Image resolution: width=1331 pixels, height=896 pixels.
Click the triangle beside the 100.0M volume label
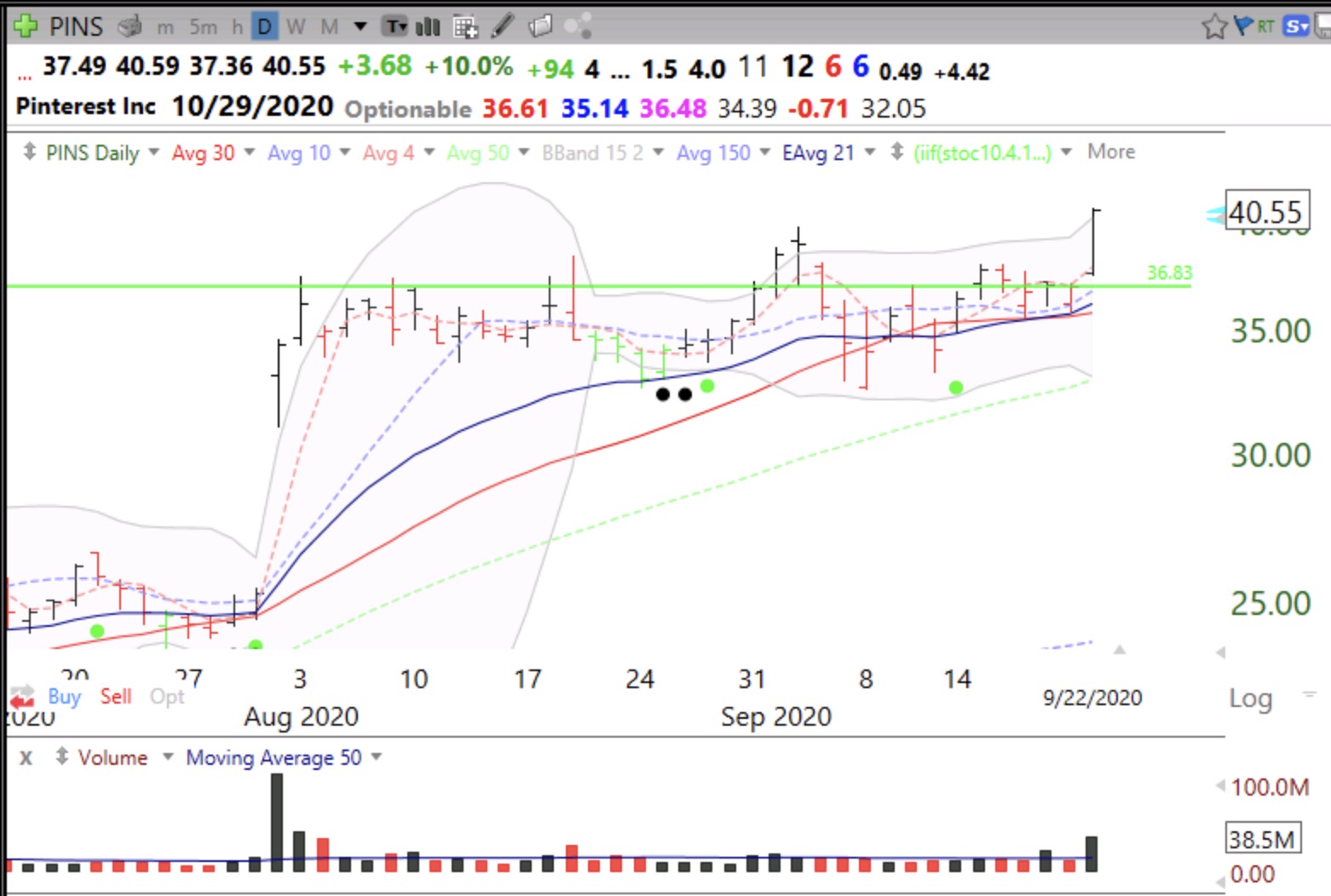(x=1220, y=785)
